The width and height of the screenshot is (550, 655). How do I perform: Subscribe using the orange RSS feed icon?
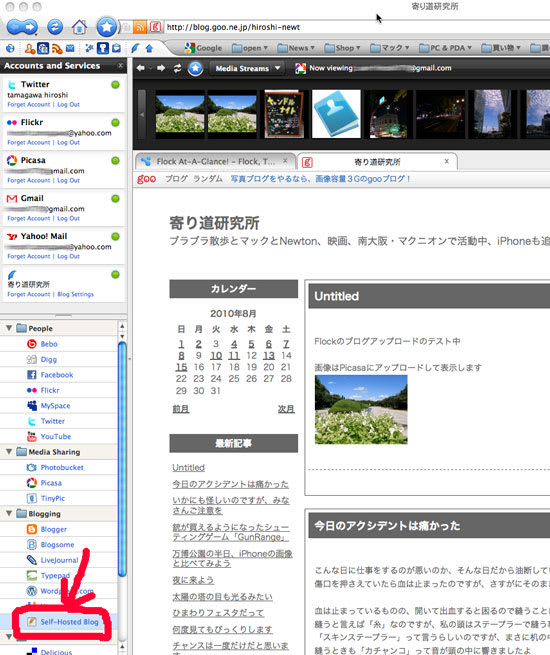[140, 28]
